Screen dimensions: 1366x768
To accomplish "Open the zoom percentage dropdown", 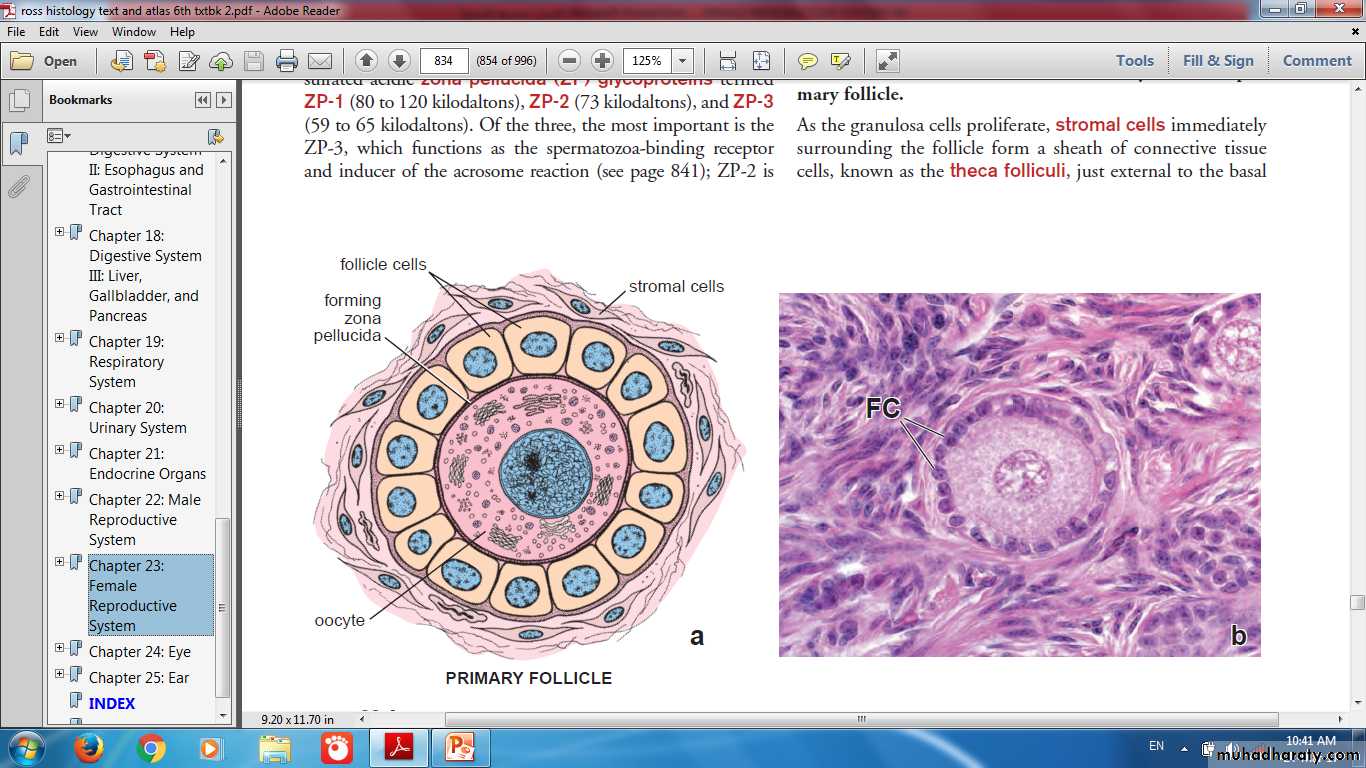I will (683, 61).
